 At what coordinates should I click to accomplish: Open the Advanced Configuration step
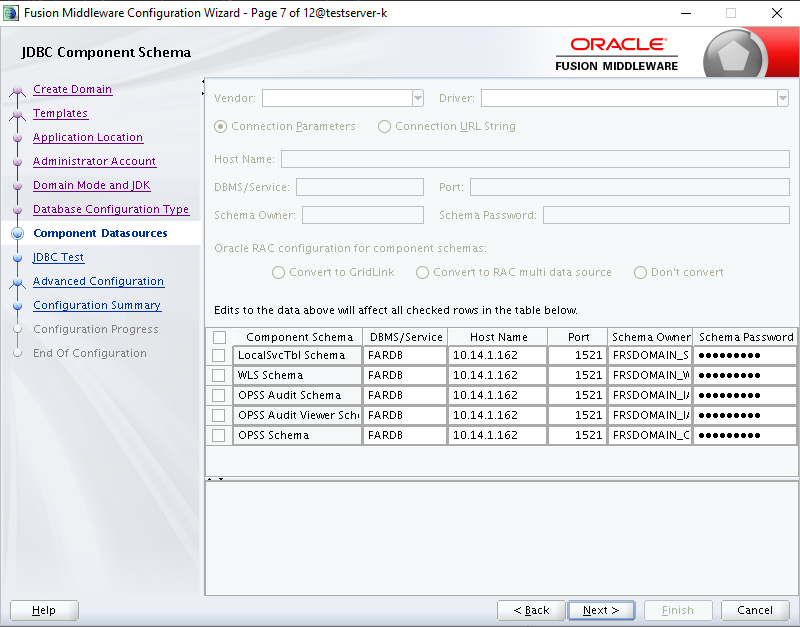point(98,281)
